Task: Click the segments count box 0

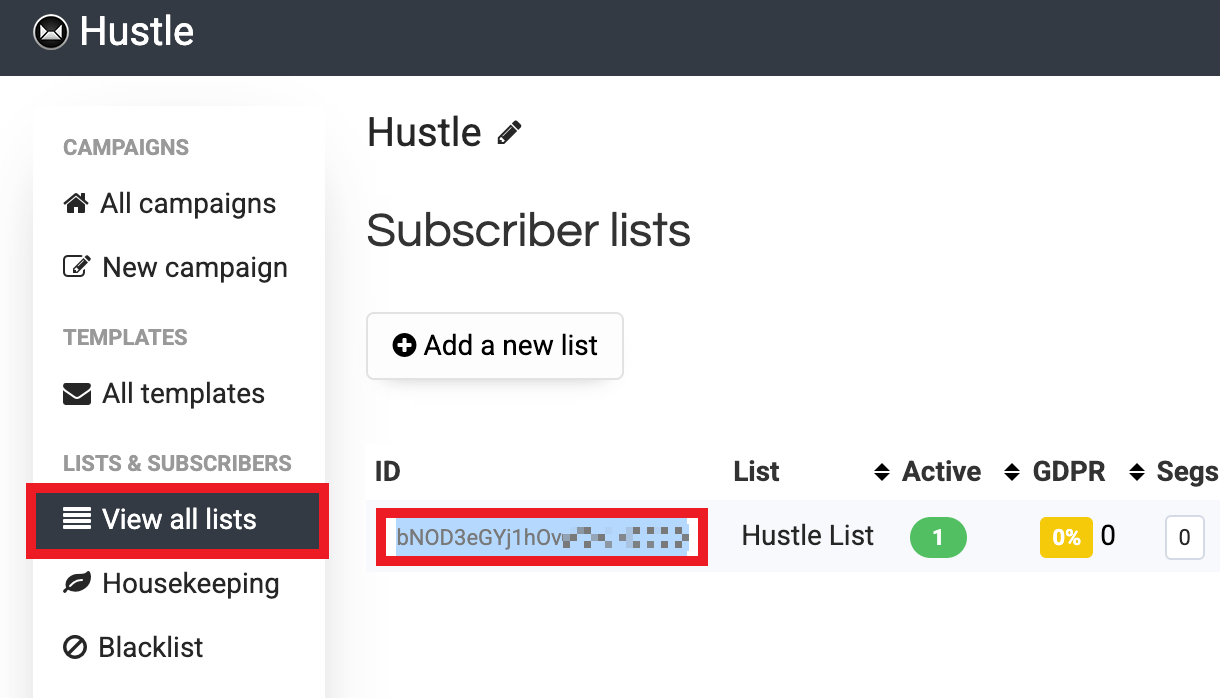Action: 1185,538
